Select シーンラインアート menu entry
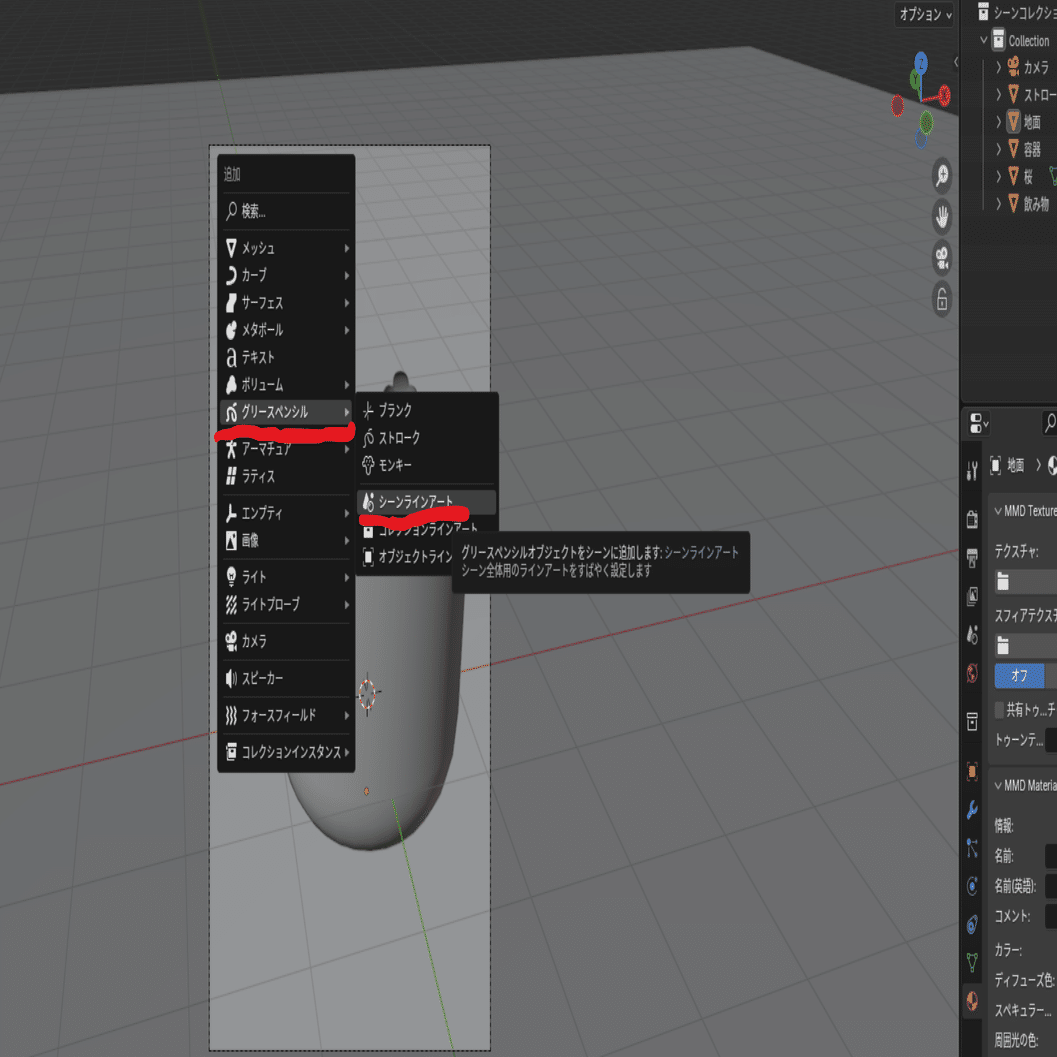The image size is (1057, 1057). (x=427, y=502)
